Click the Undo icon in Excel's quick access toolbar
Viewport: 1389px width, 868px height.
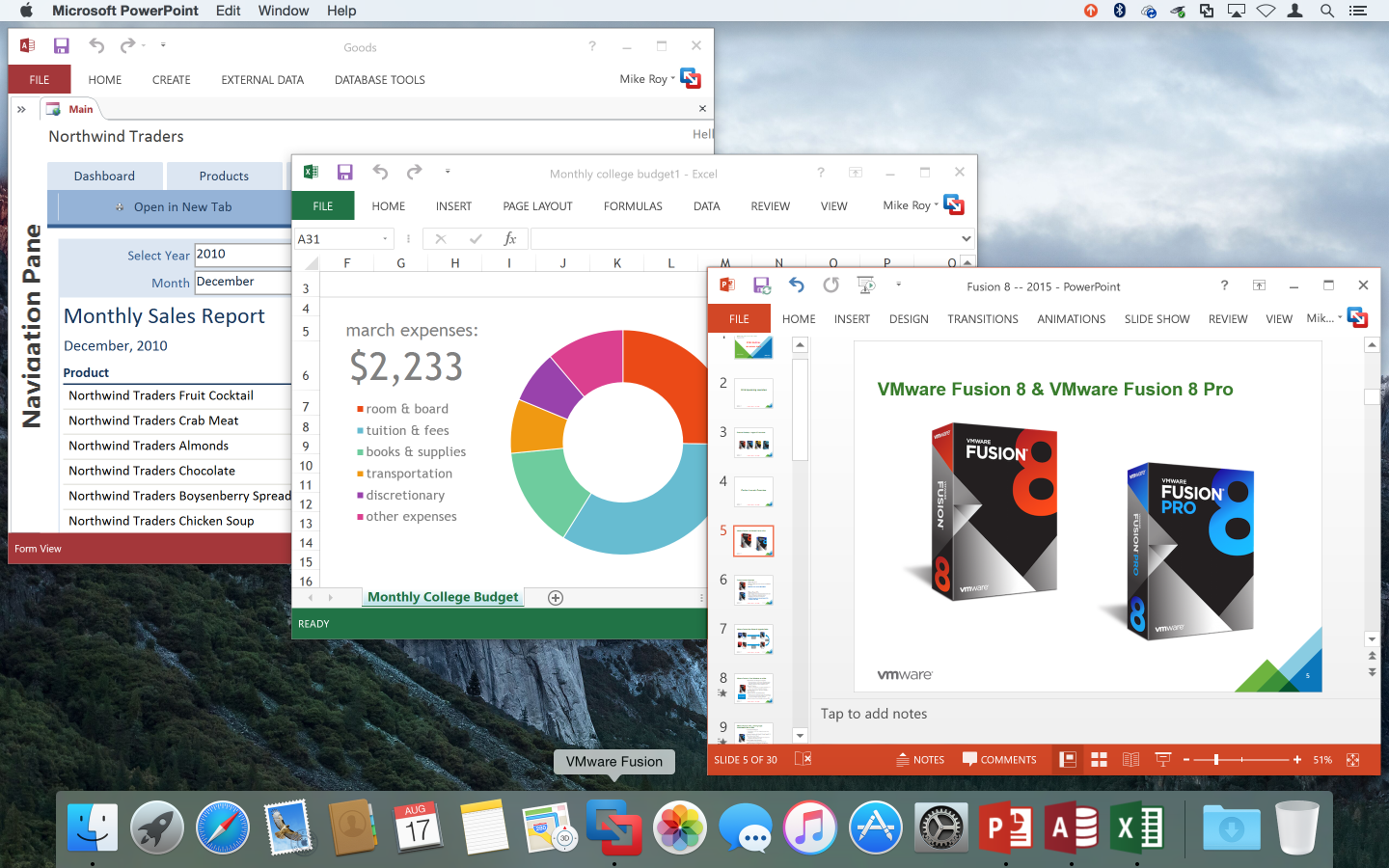[380, 173]
